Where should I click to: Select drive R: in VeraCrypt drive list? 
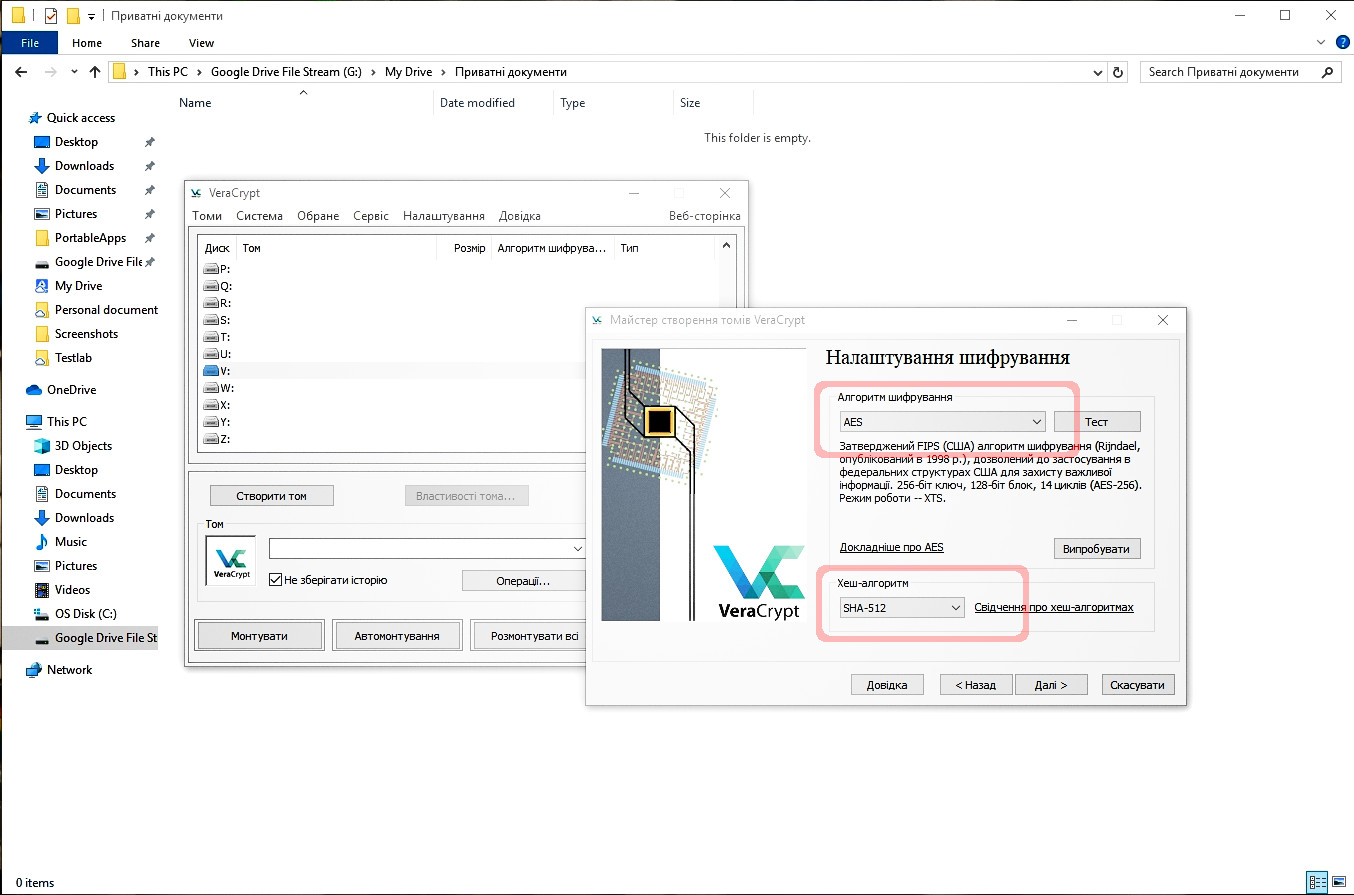click(217, 303)
